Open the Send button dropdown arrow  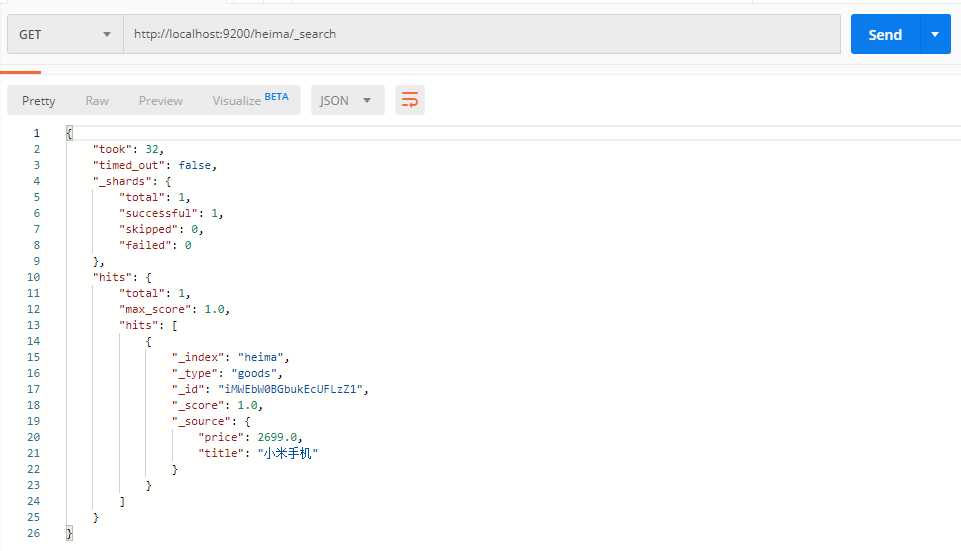(935, 34)
